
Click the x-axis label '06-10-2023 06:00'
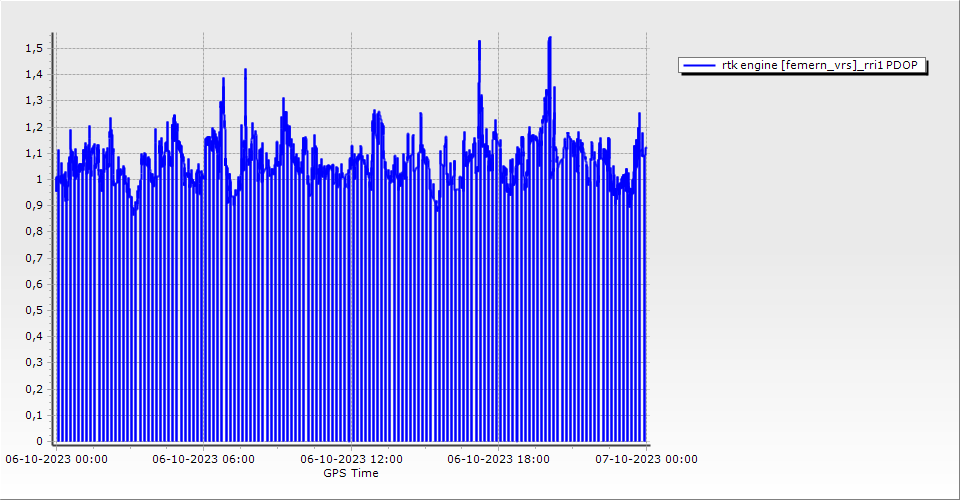click(203, 459)
